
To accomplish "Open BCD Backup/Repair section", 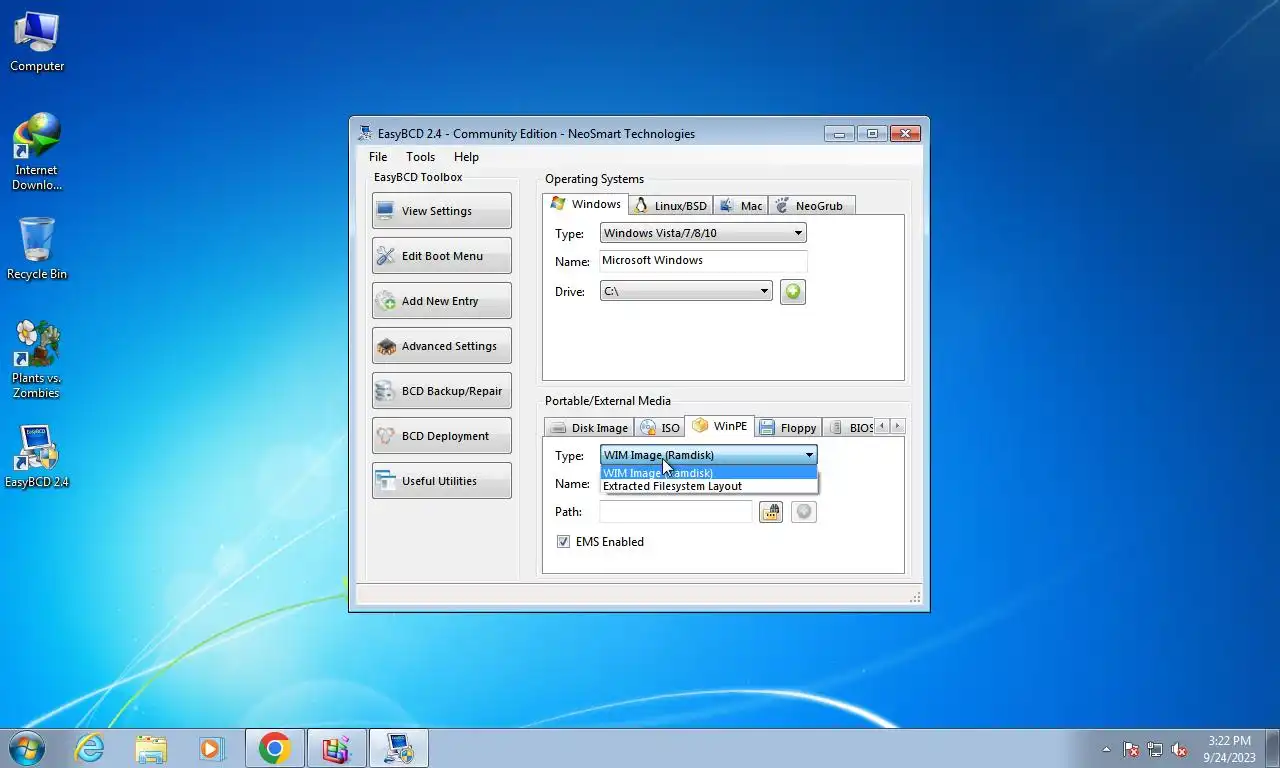I will pos(441,391).
